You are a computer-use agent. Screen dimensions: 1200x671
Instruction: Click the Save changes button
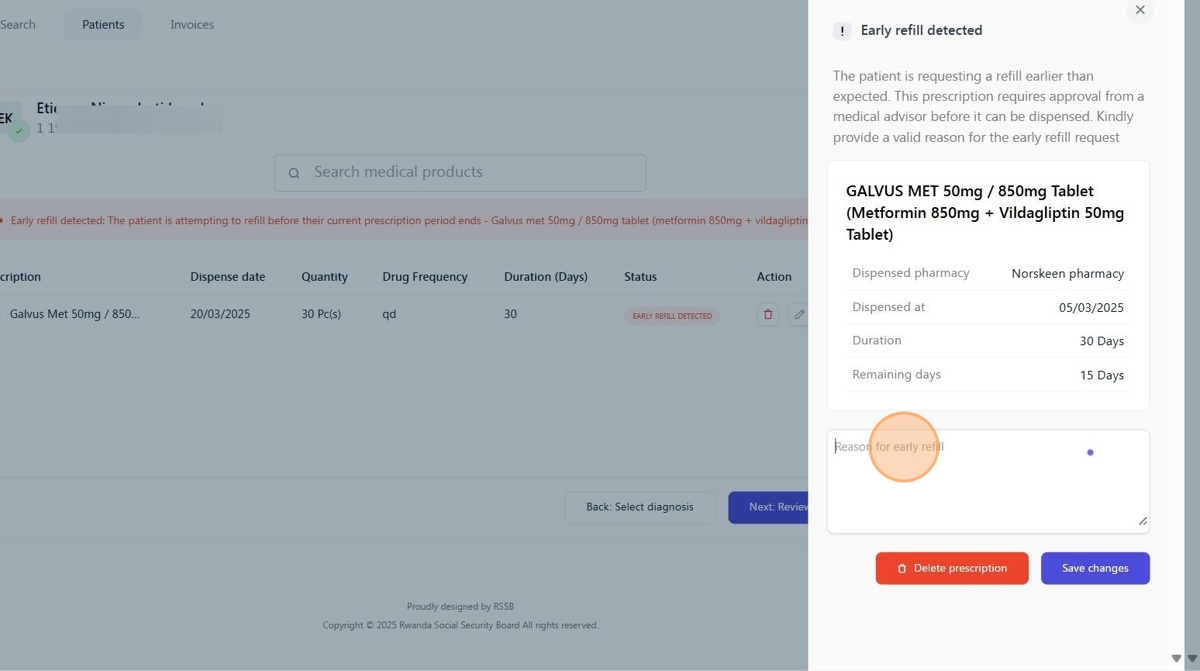(x=1095, y=568)
